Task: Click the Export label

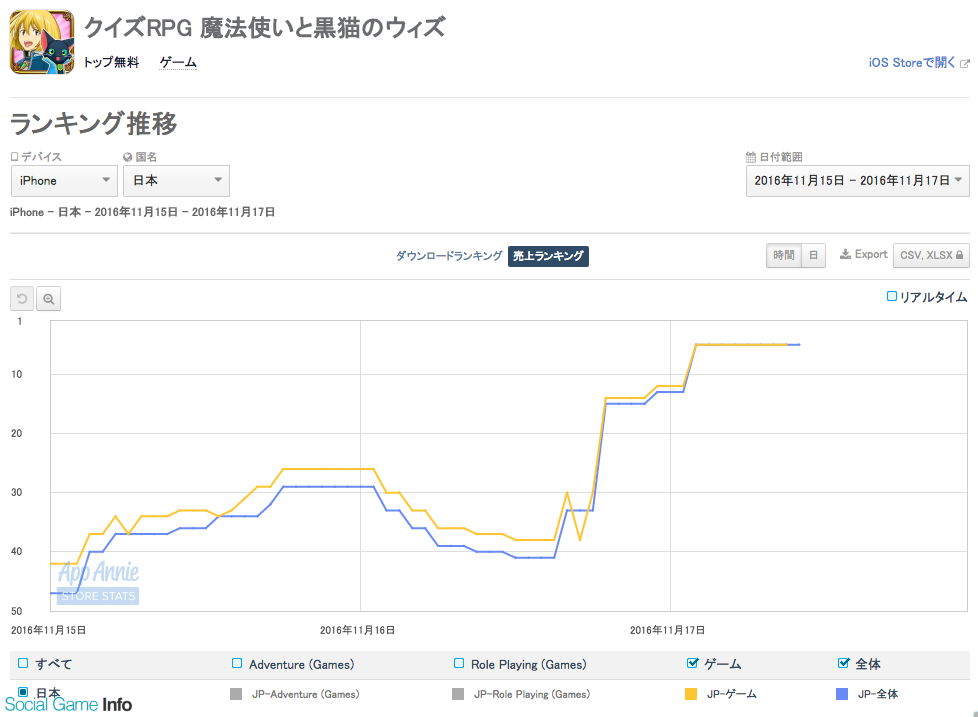Action: [x=871, y=254]
